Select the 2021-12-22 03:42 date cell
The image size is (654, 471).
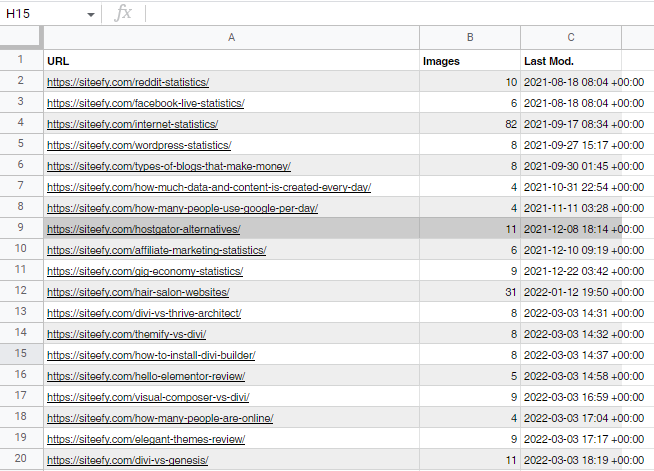[585, 271]
